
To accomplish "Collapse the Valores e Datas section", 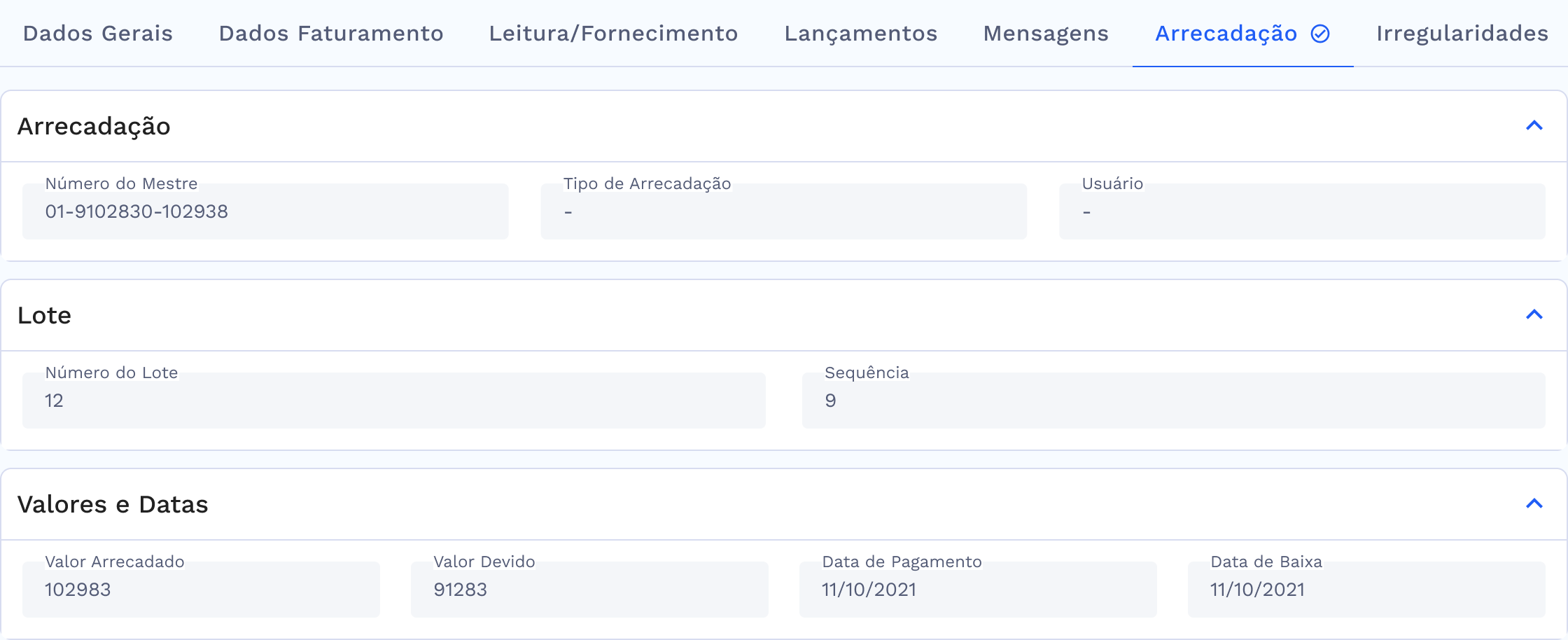I will click(1534, 504).
